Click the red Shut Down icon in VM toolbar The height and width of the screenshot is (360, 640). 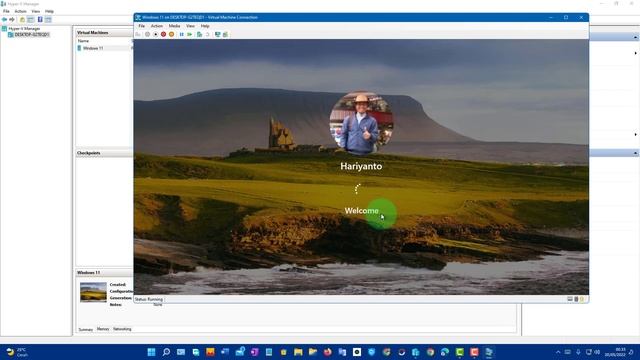pos(163,35)
